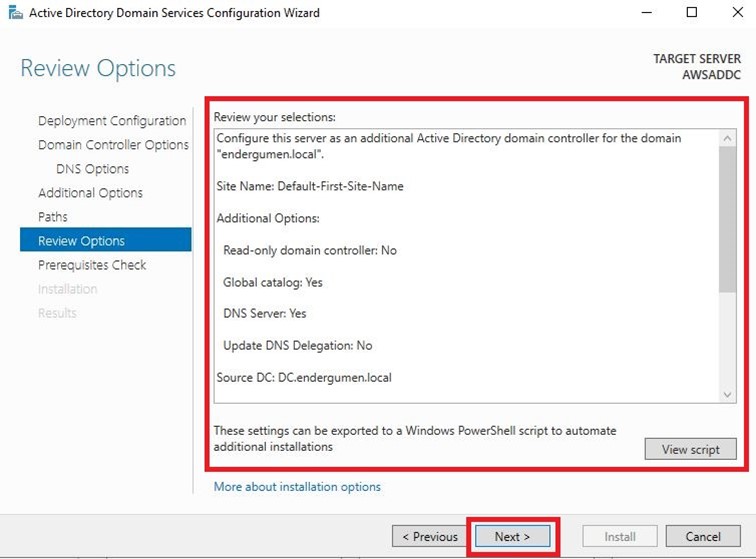Select Paths step in sidebar
The width and height of the screenshot is (756, 559).
click(53, 217)
